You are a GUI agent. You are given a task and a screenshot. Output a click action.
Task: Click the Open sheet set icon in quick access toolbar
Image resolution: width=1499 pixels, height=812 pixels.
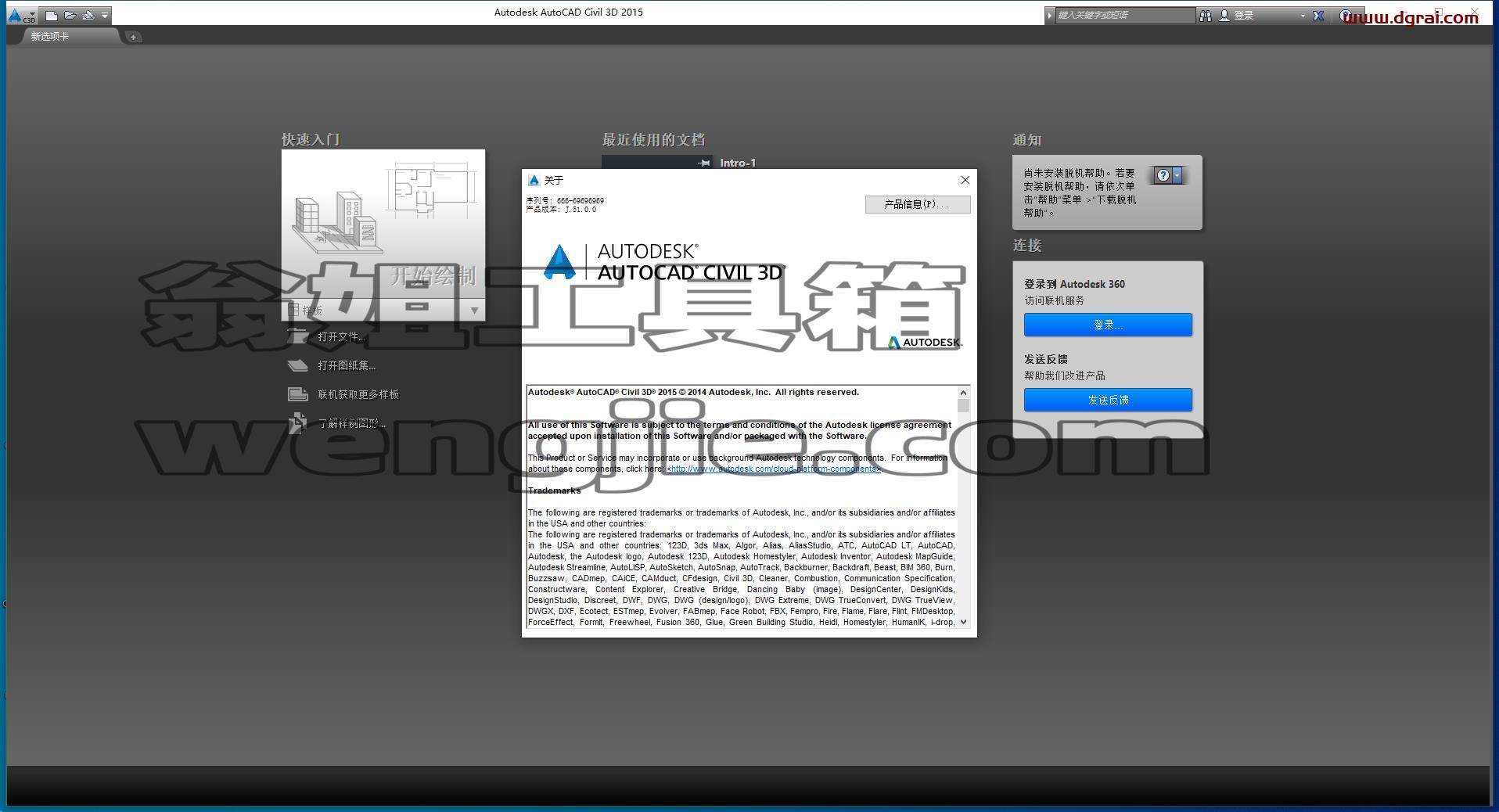tap(88, 15)
